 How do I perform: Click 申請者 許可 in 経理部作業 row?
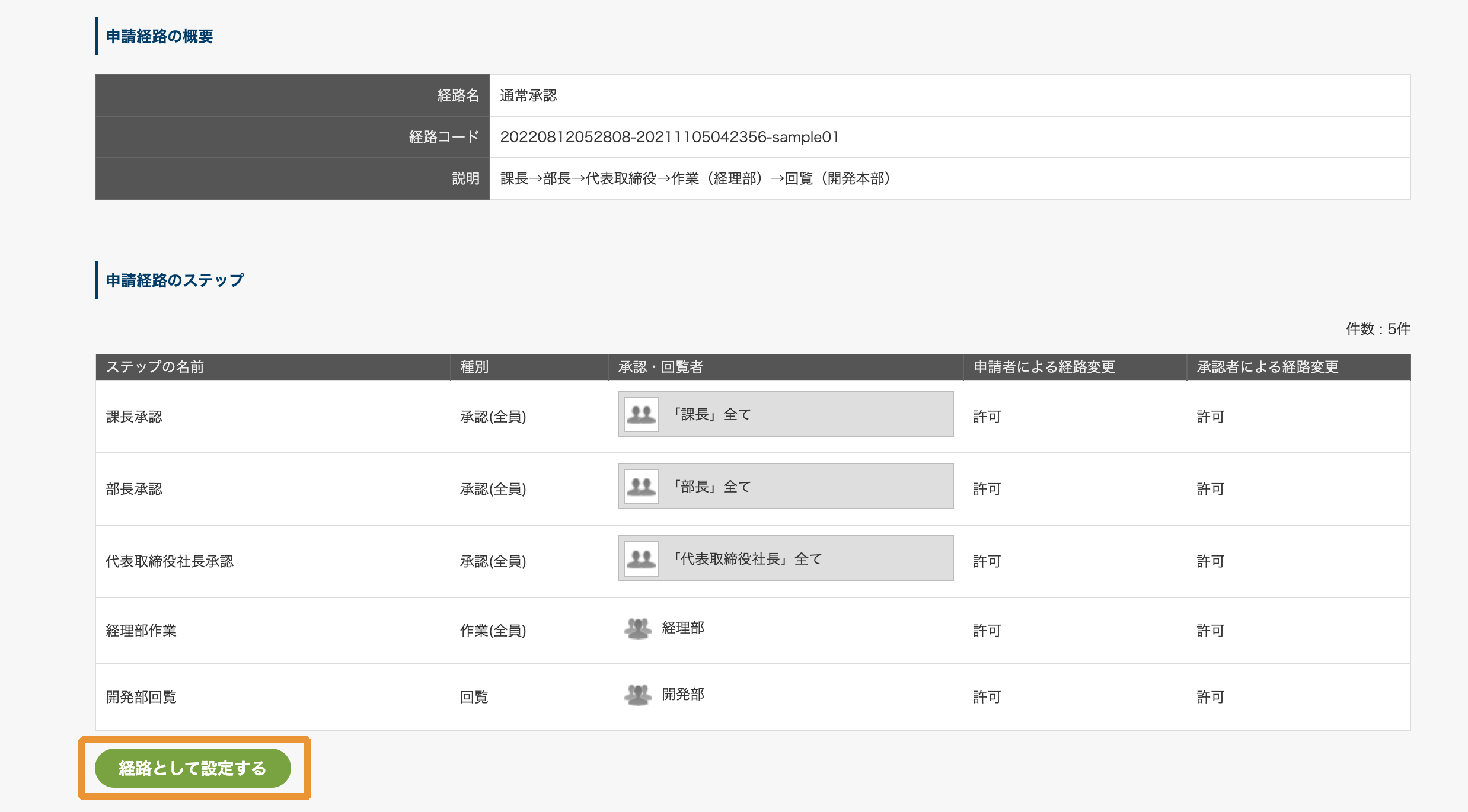987,631
